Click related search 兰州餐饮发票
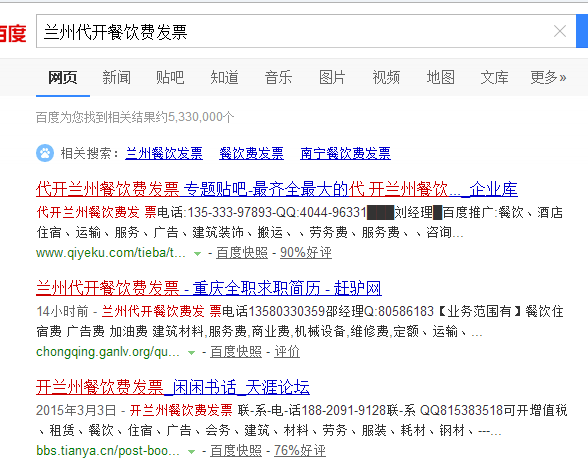The image size is (588, 471). point(164,153)
